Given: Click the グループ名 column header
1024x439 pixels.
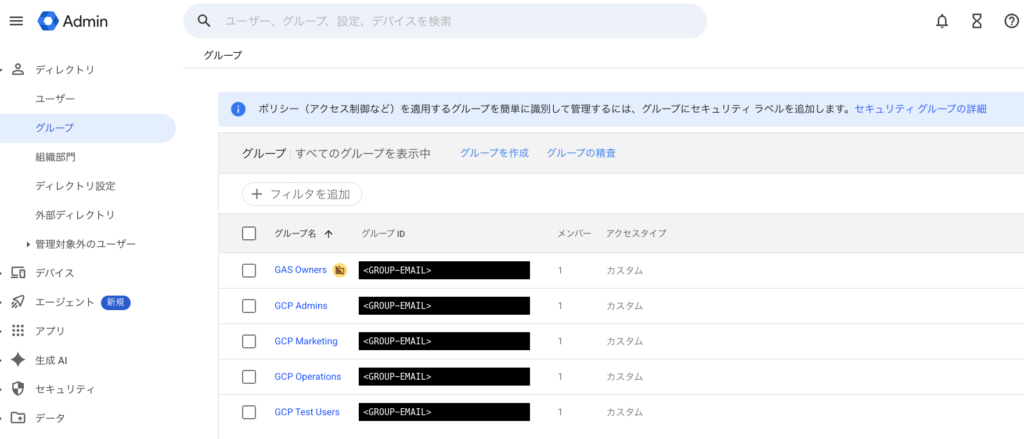Looking at the screenshot, I should [295, 234].
